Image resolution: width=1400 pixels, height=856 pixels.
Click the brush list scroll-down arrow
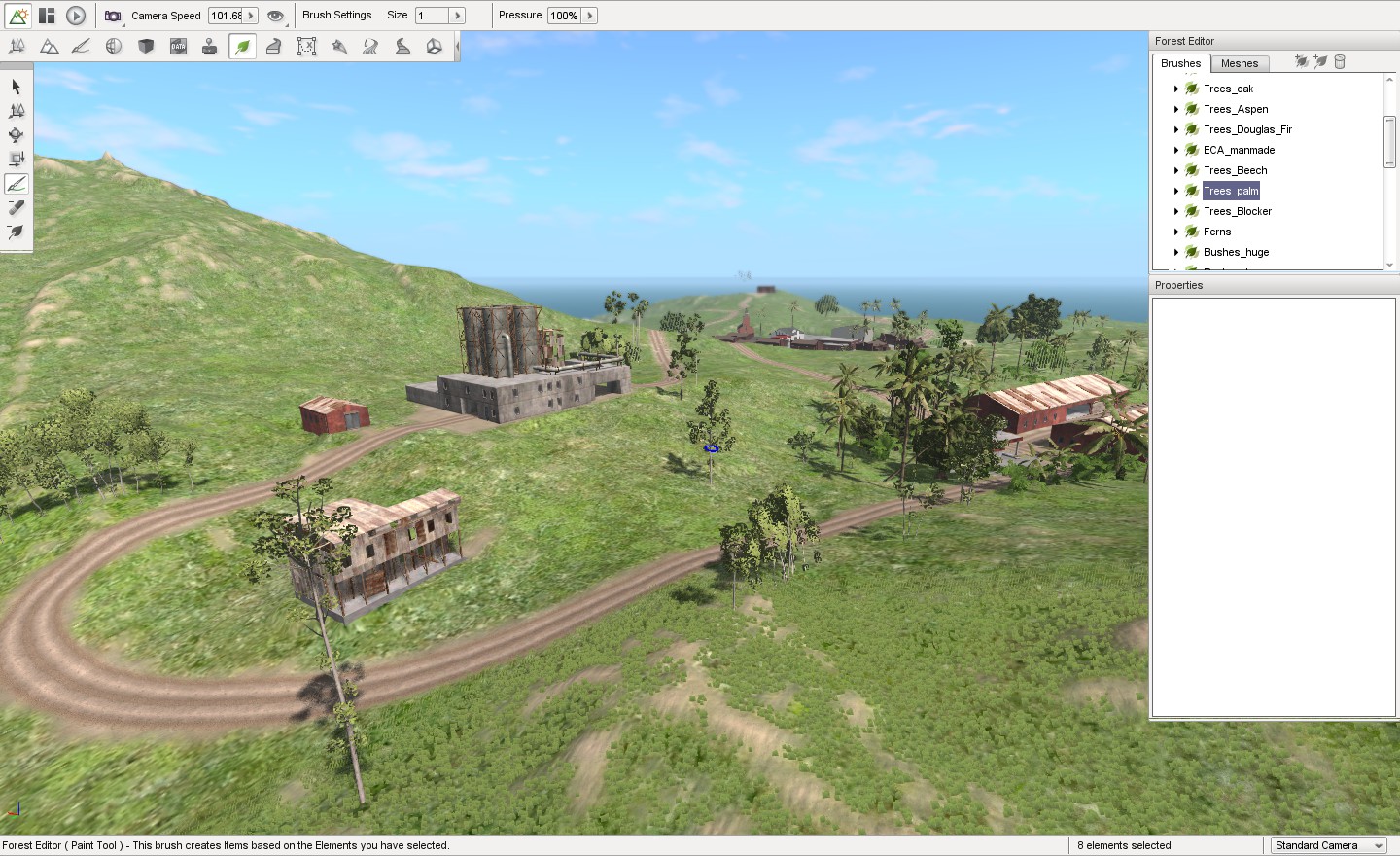pyautogui.click(x=1389, y=264)
